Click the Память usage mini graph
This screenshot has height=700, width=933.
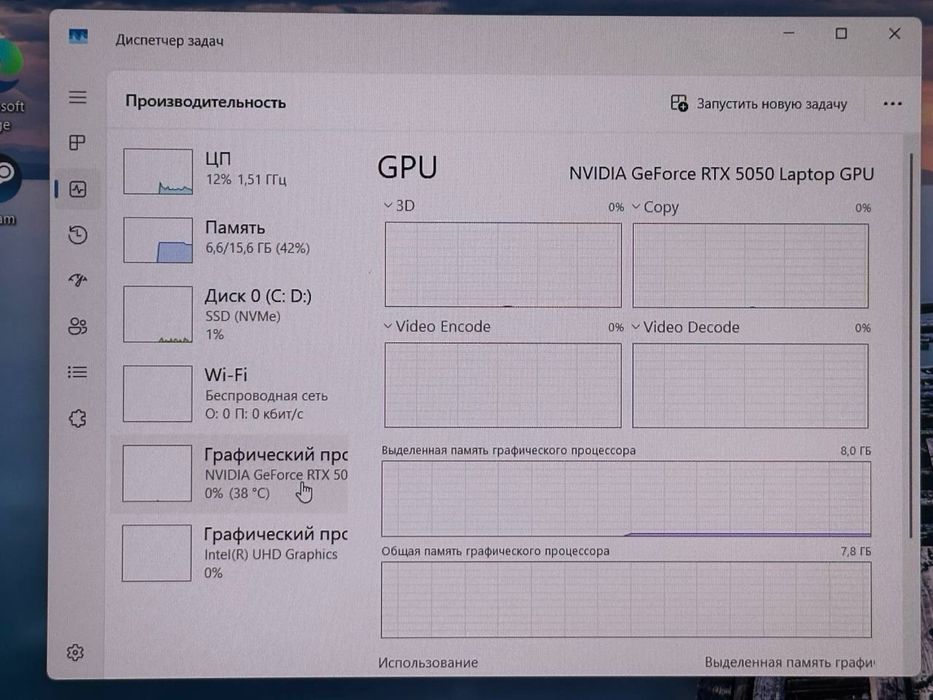click(x=158, y=240)
